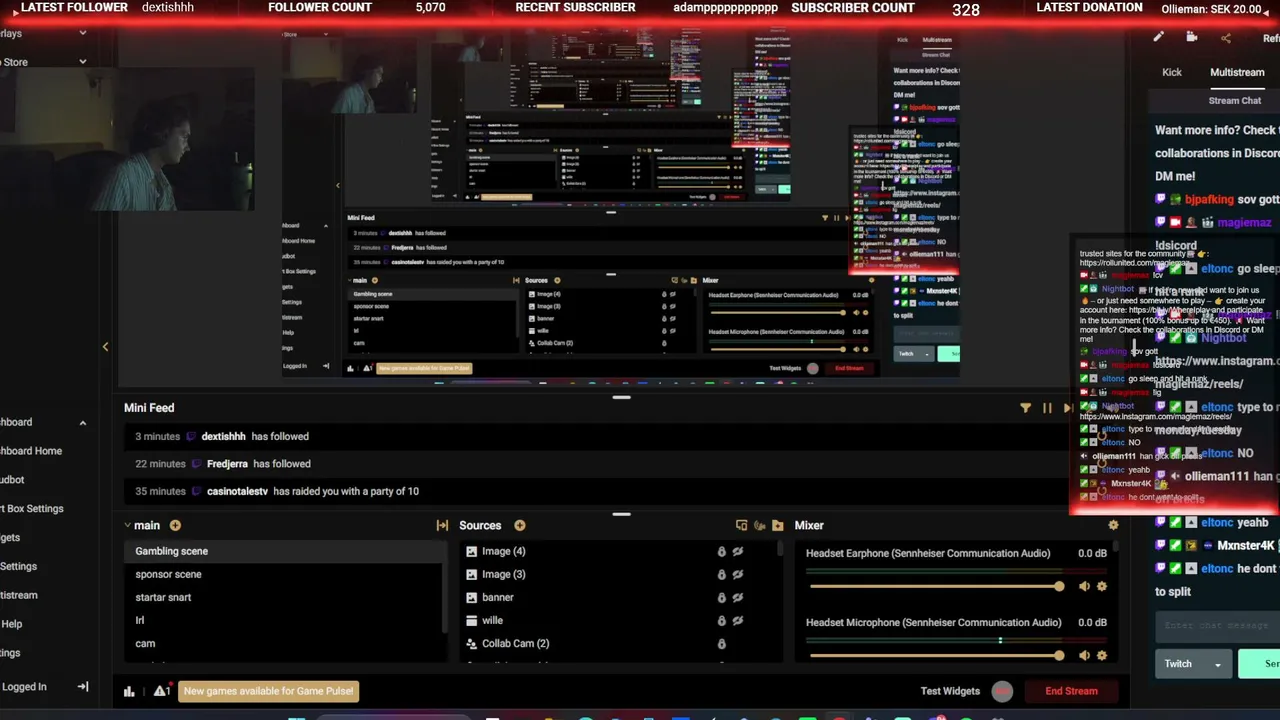
Task: Open Help in the sidebar
Action: (x=11, y=624)
